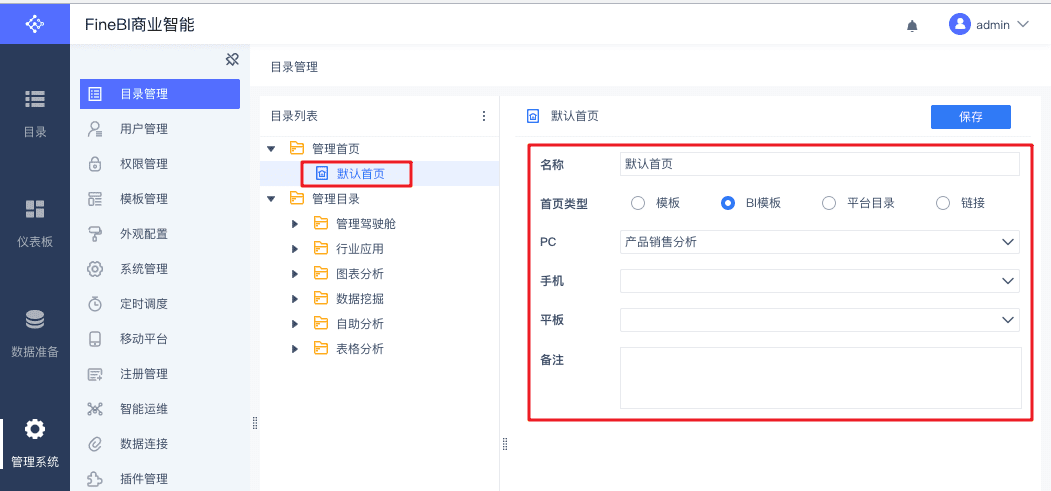Open the 权限管理 menu item
1051x491 pixels.
click(x=143, y=164)
